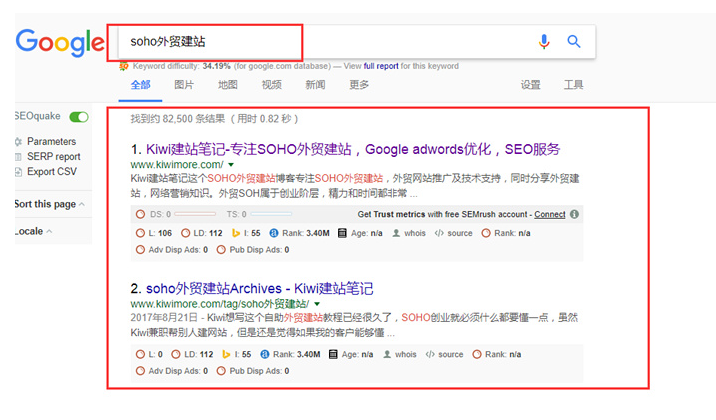Image resolution: width=716 pixels, height=420 pixels.
Task: Open SERP report in sidebar
Action: [x=53, y=157]
